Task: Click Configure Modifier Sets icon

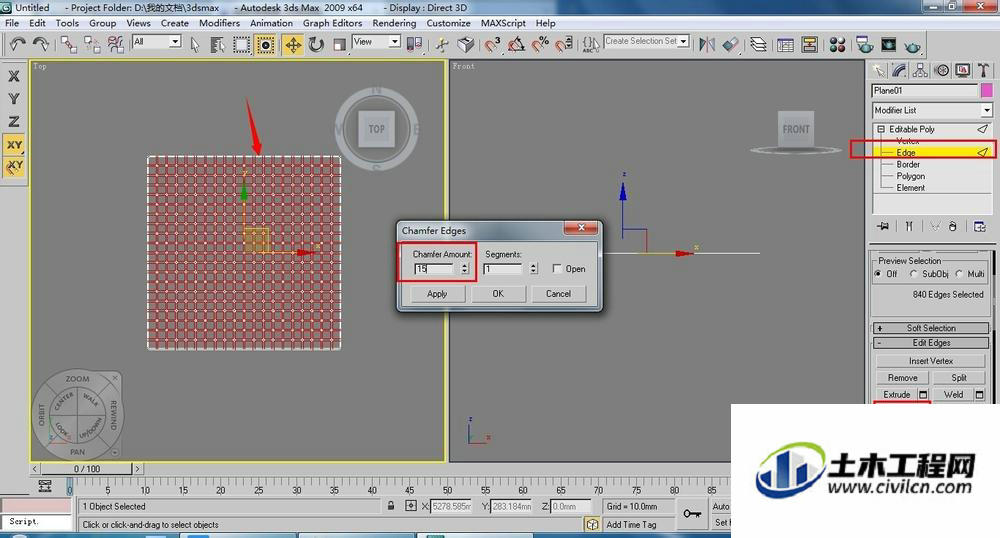Action: click(x=980, y=226)
